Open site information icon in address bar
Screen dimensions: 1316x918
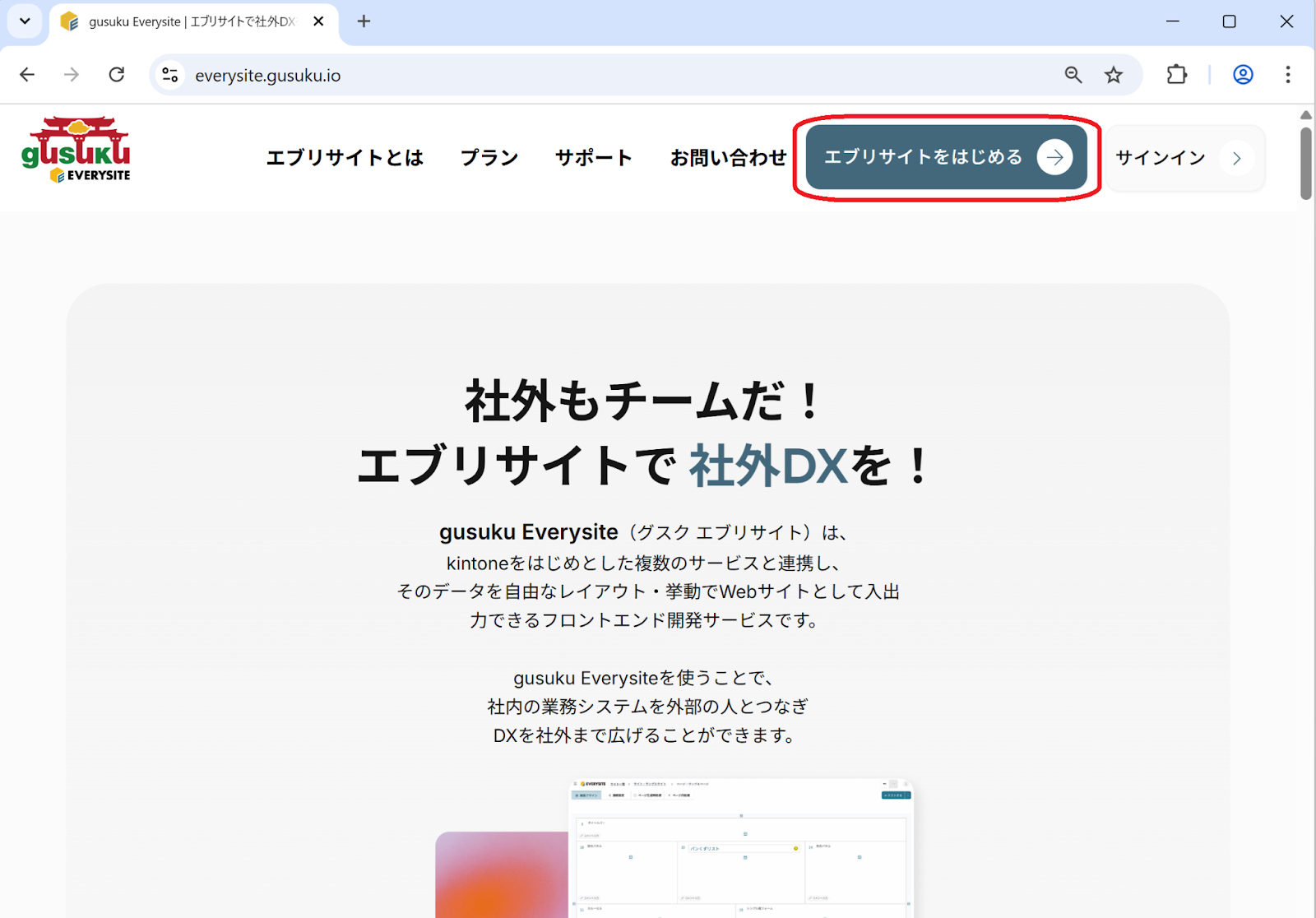(x=170, y=75)
